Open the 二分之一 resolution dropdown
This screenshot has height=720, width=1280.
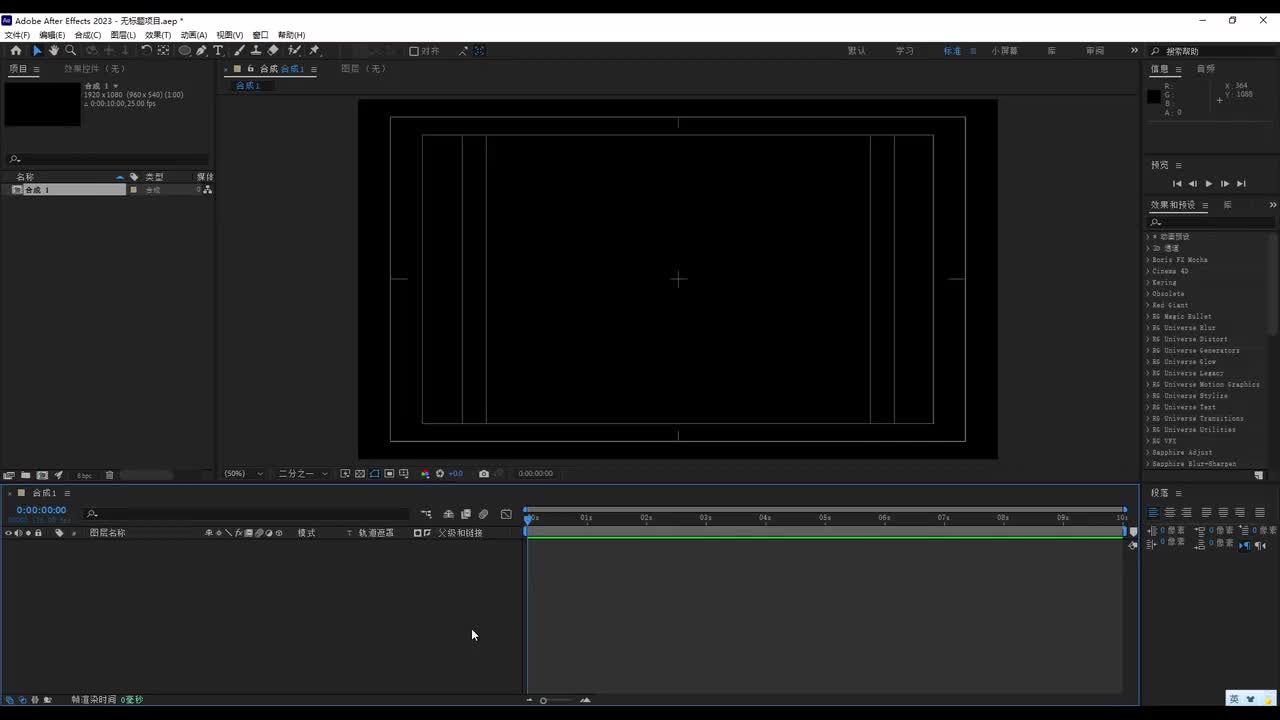[x=302, y=474]
